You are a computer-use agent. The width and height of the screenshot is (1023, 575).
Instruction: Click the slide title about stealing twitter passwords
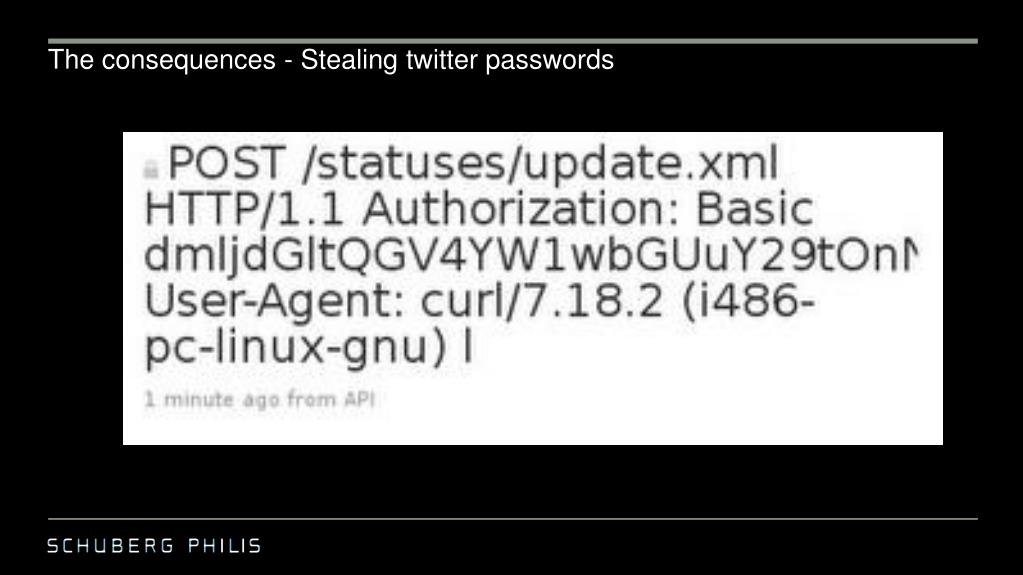click(331, 59)
